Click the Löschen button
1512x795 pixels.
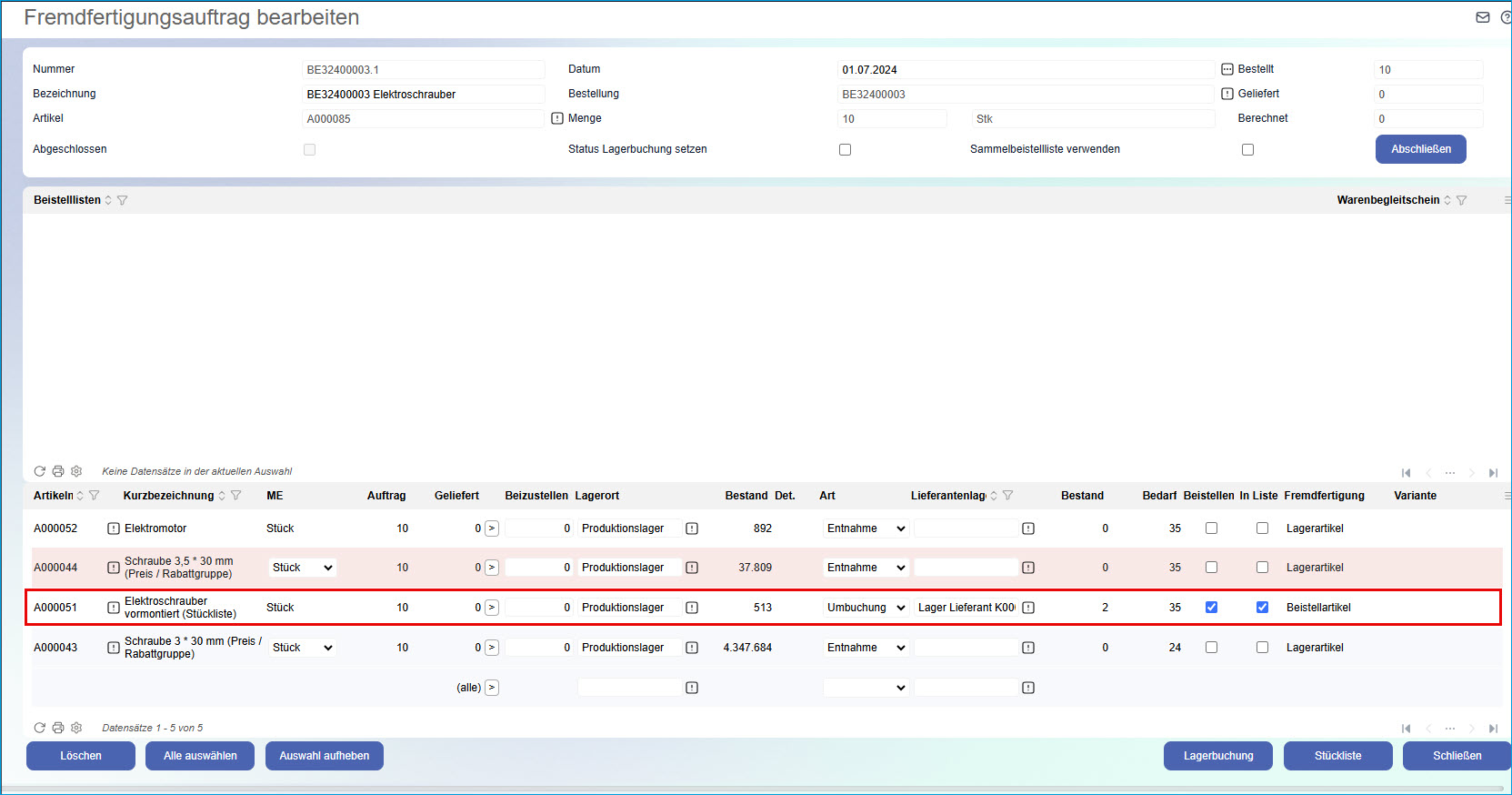tap(81, 756)
